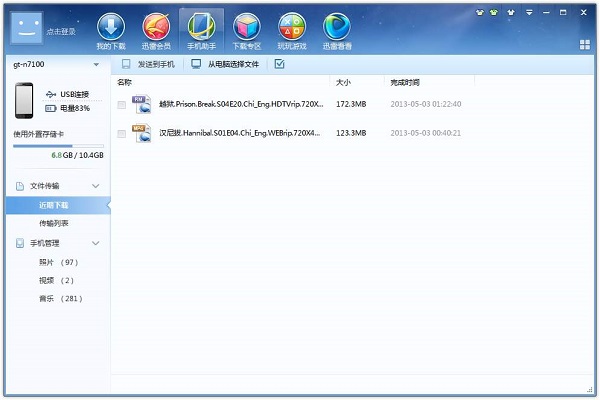The height and width of the screenshot is (400, 600).
Task: Select the Hannibal.S01E04 file name
Action: pos(240,133)
